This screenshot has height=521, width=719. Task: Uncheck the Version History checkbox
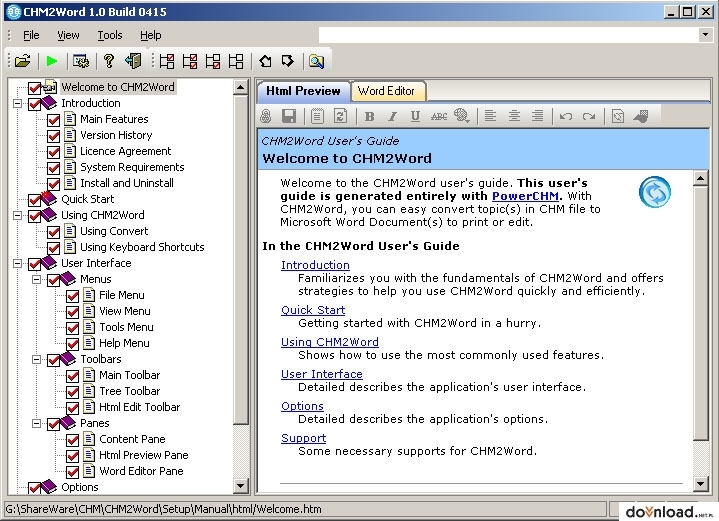pyautogui.click(x=54, y=136)
